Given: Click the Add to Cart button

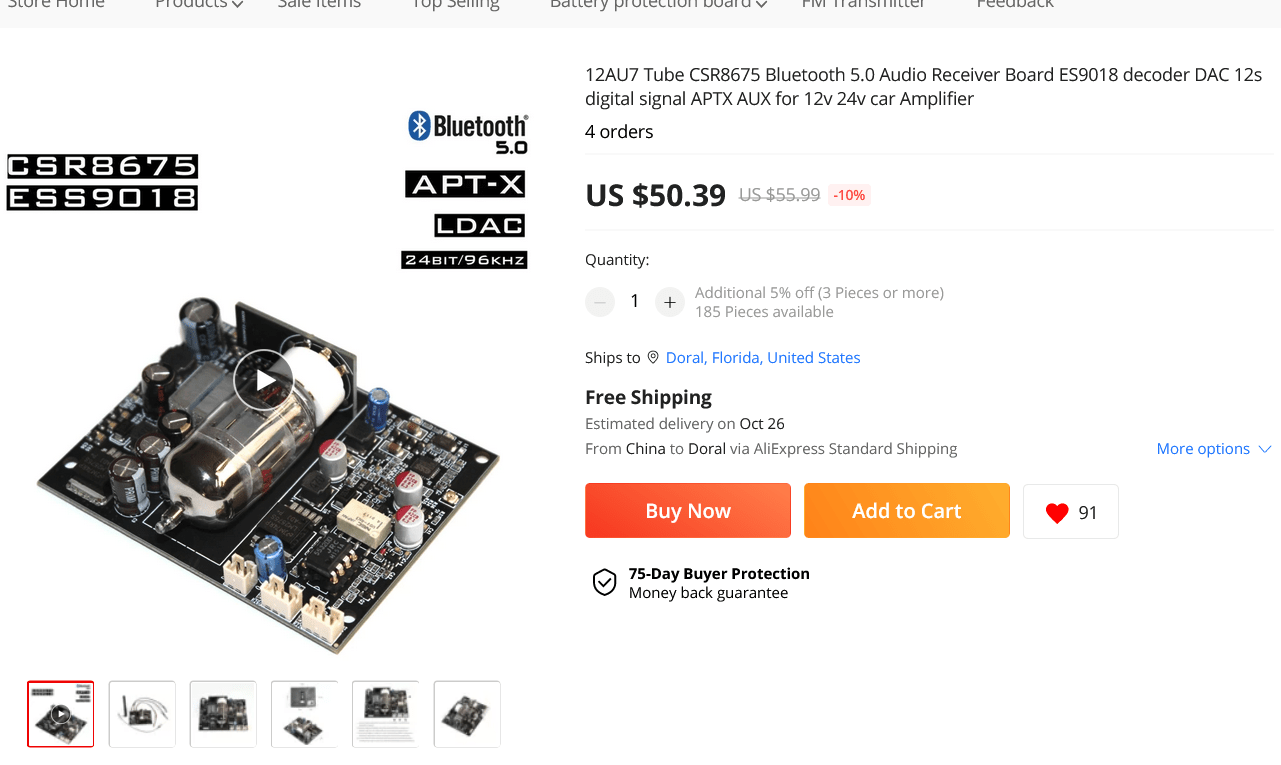Looking at the screenshot, I should pos(907,511).
